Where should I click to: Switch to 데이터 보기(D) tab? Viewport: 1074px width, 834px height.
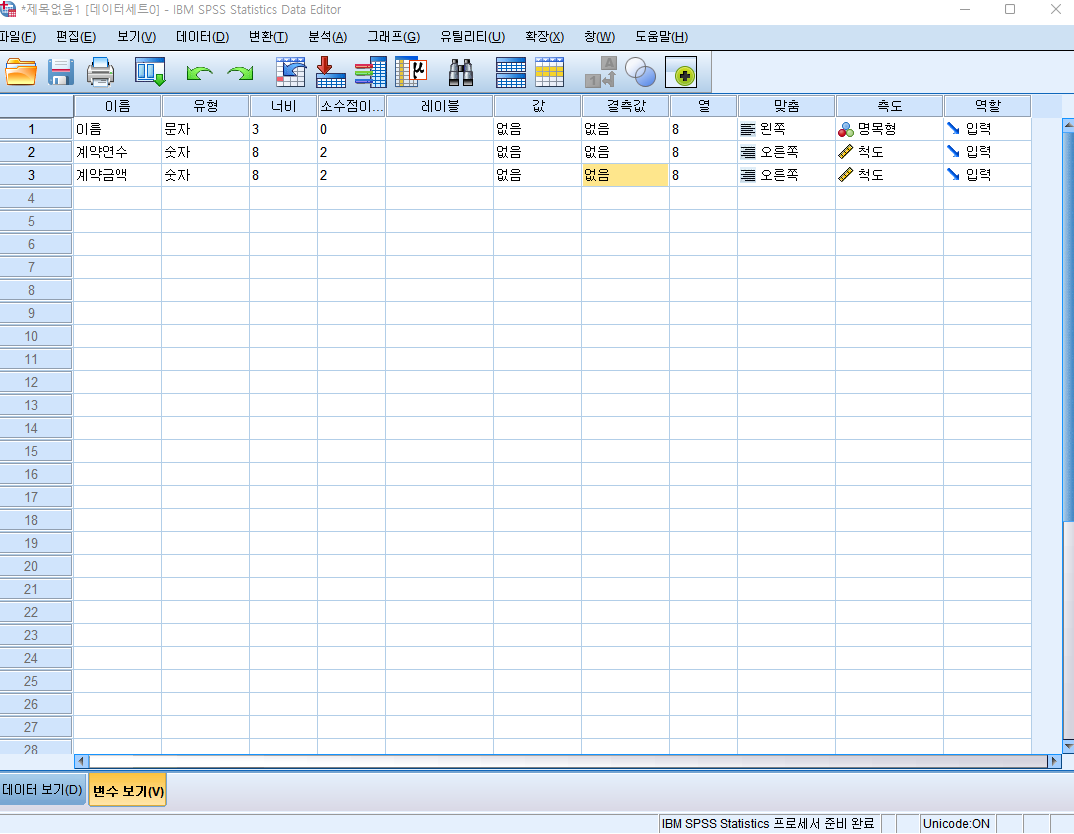click(42, 789)
